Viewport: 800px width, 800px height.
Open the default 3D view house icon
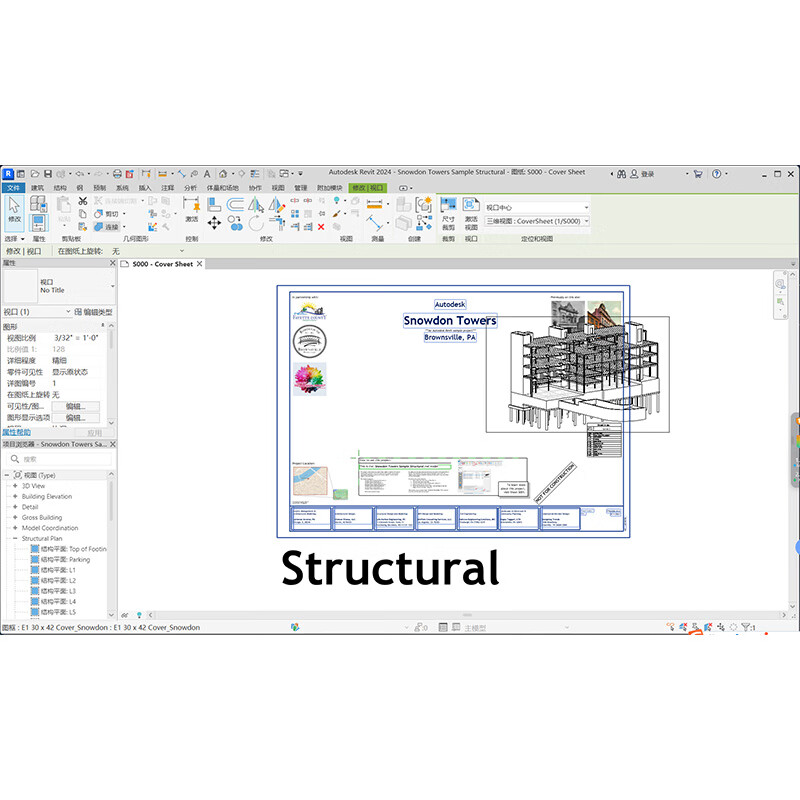click(223, 174)
